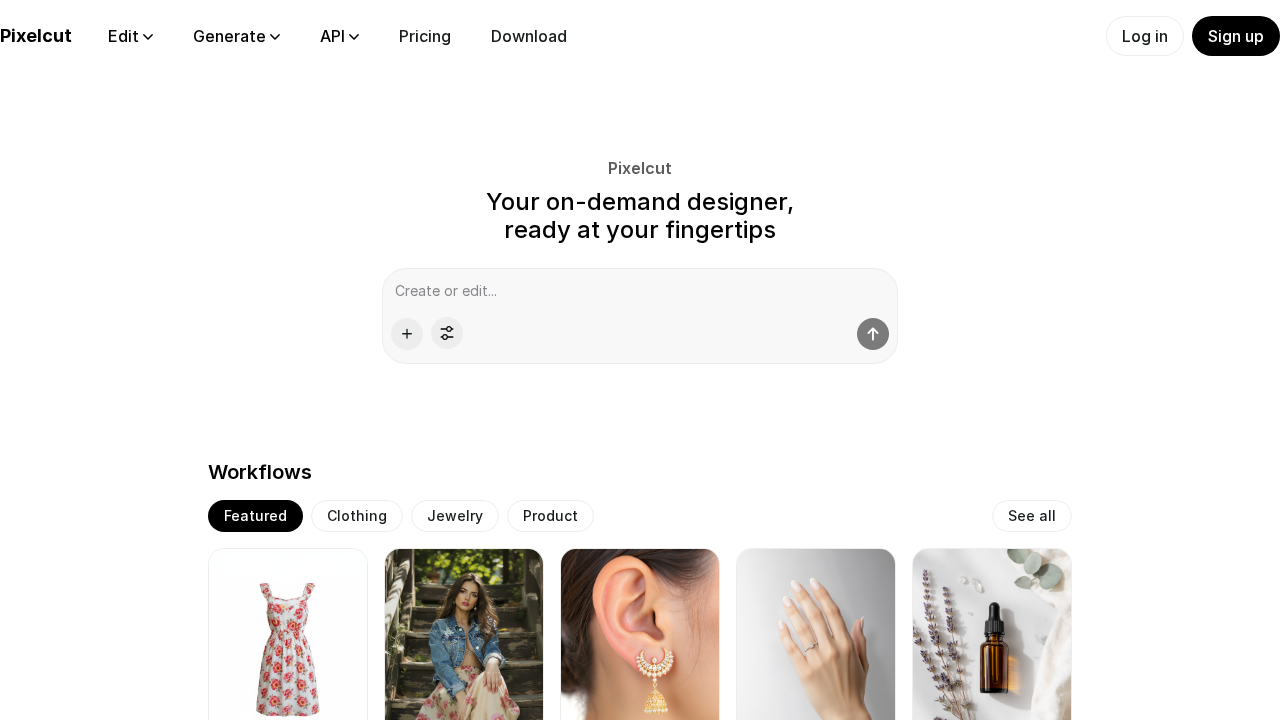This screenshot has width=1280, height=720.
Task: Select the Product workflows filter
Action: pyautogui.click(x=550, y=516)
